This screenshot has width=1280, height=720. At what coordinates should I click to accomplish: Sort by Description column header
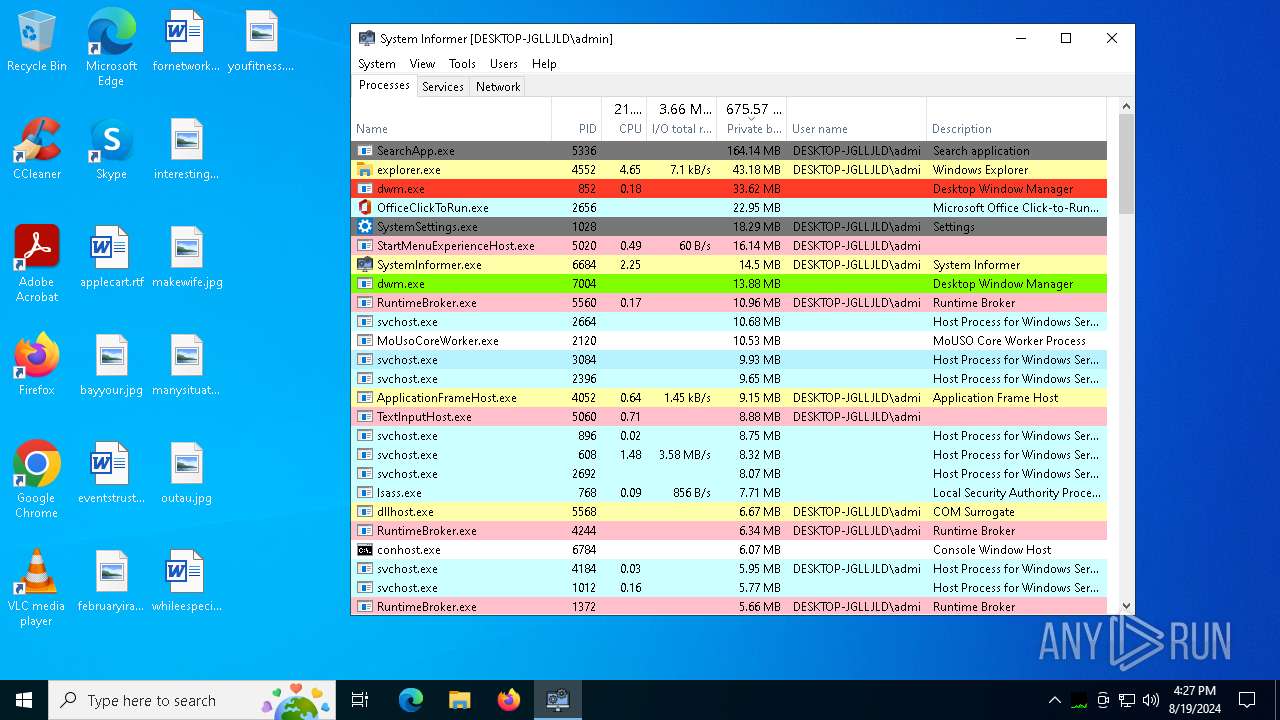click(1016, 119)
